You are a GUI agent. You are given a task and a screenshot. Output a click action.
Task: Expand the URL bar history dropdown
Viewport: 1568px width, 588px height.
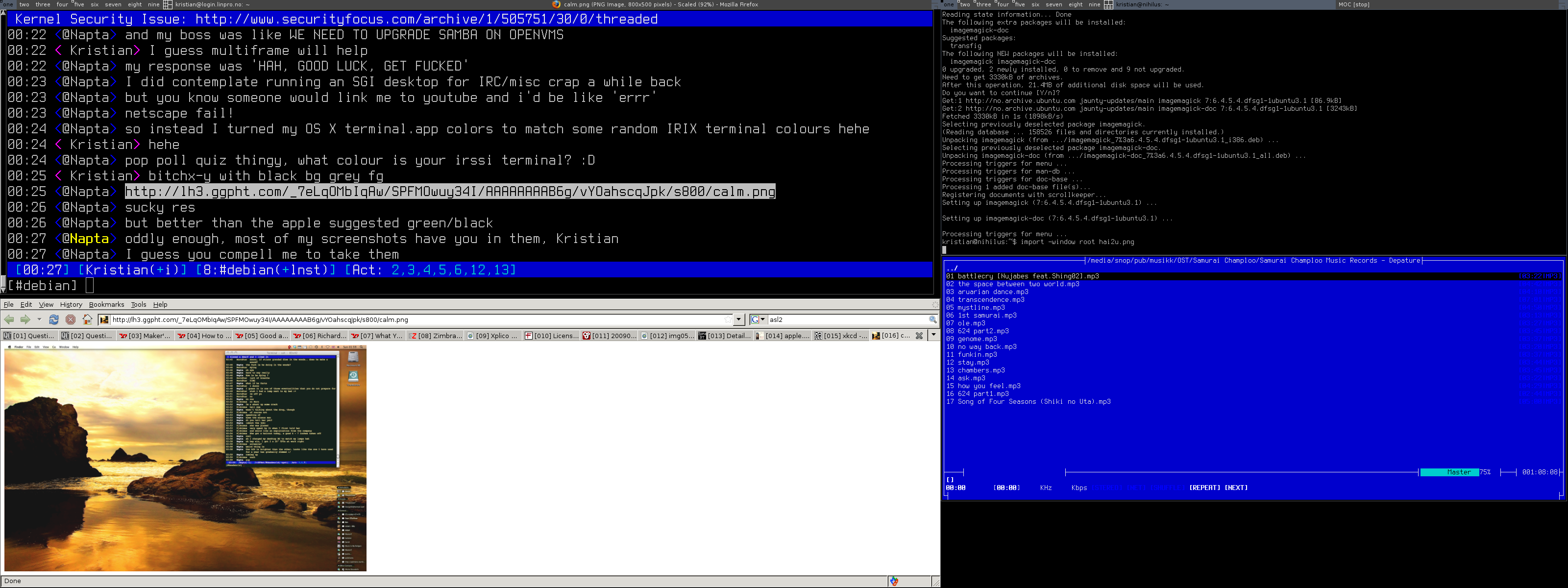[739, 319]
